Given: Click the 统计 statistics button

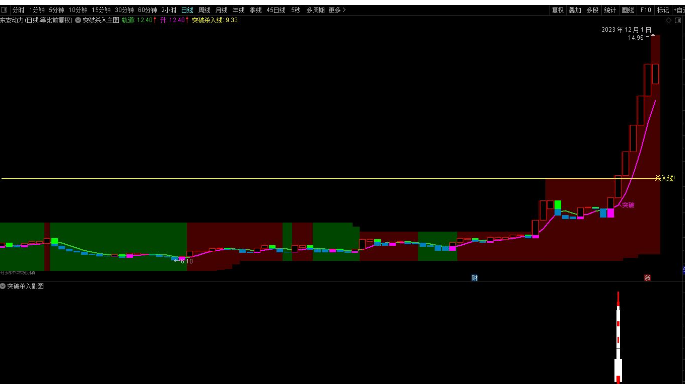Looking at the screenshot, I should point(610,10).
